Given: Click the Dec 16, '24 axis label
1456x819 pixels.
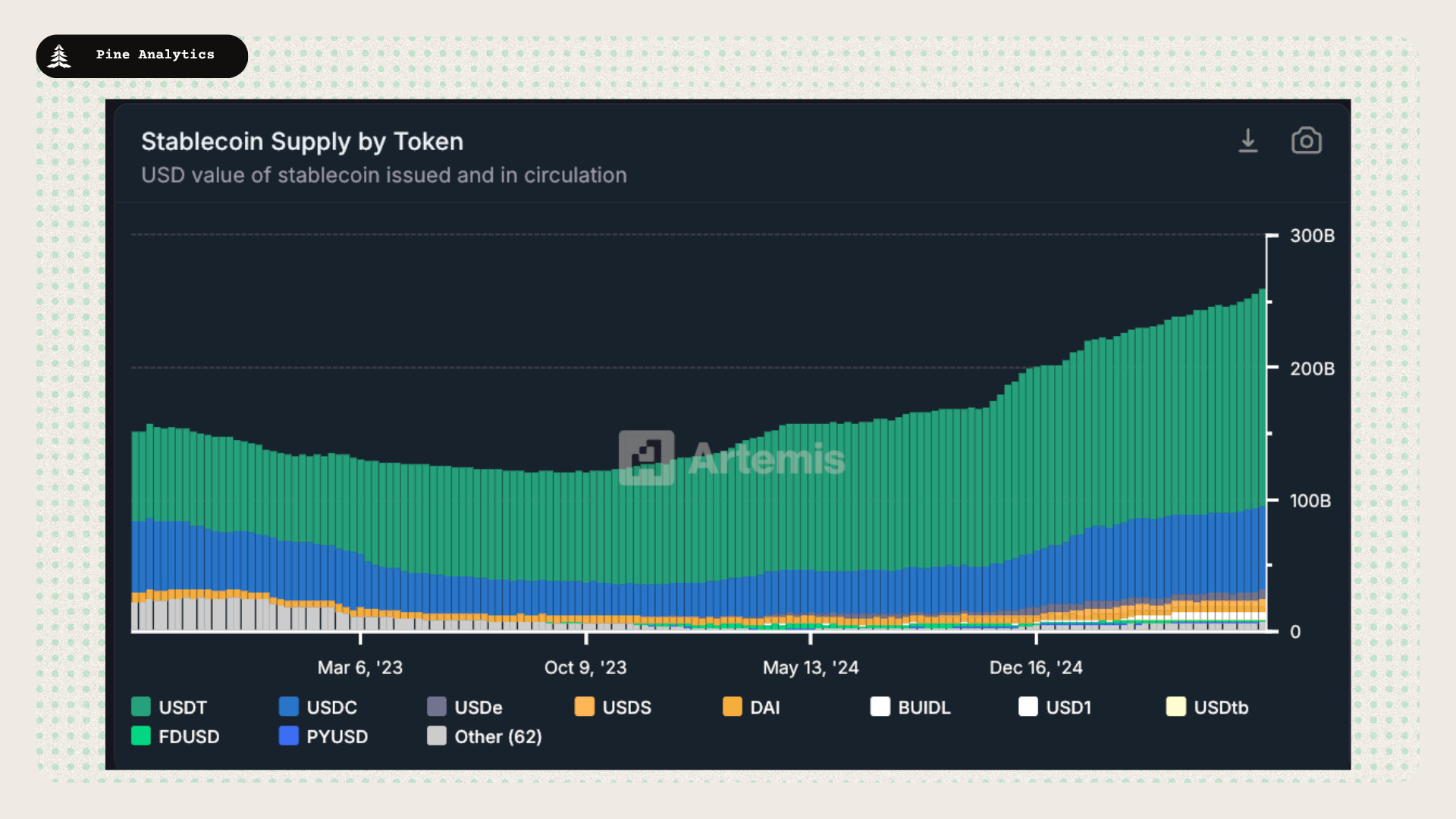Looking at the screenshot, I should (x=1035, y=667).
